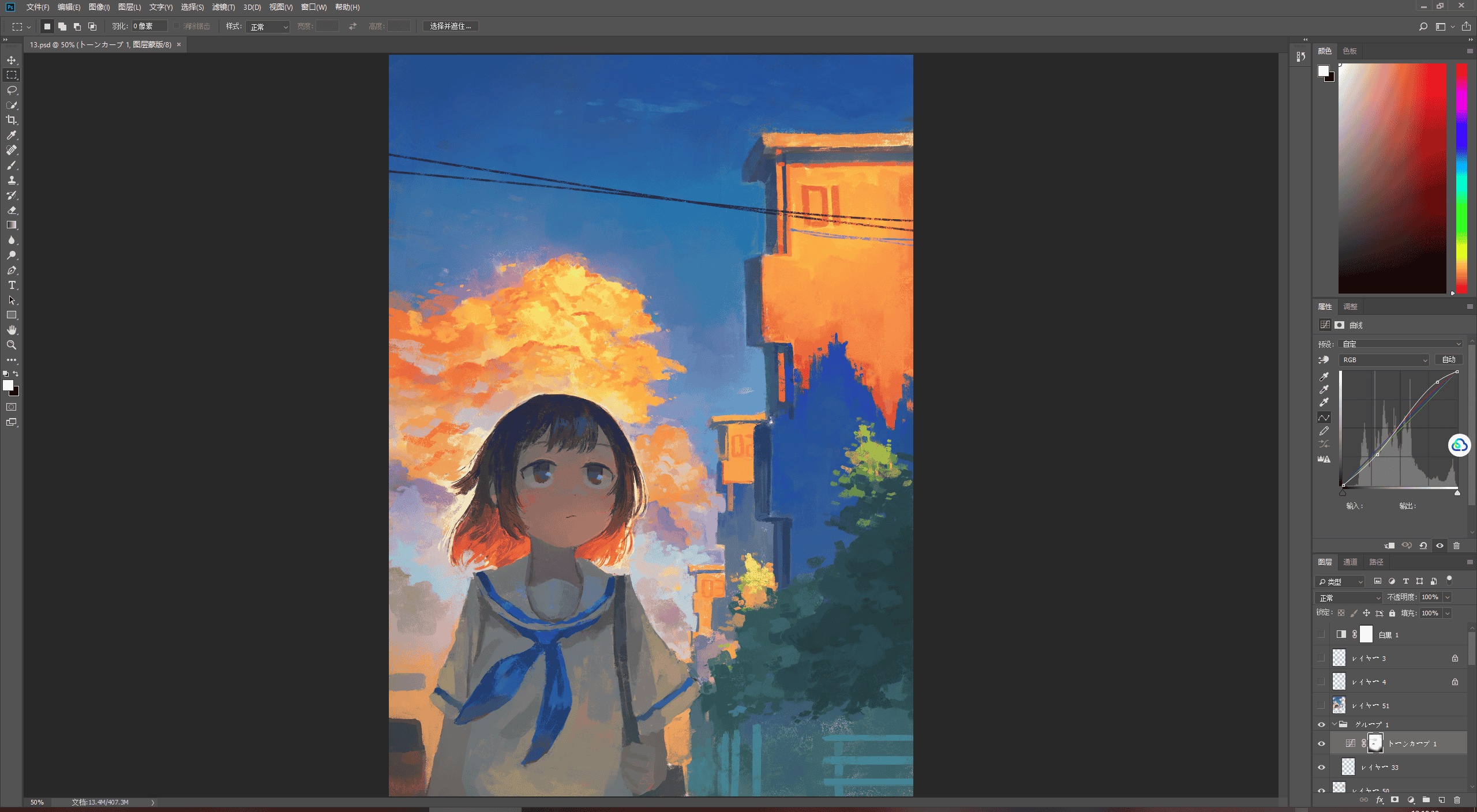Select the Crop tool

coord(12,120)
